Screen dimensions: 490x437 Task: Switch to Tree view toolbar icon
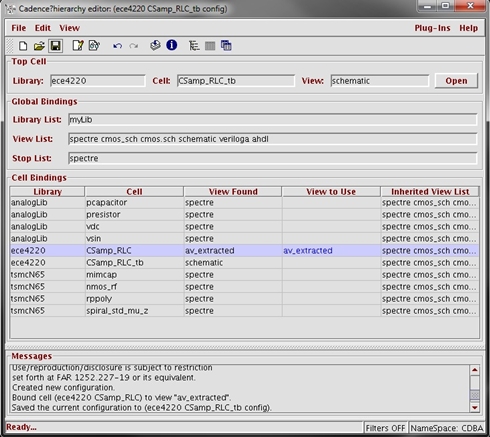click(x=194, y=46)
